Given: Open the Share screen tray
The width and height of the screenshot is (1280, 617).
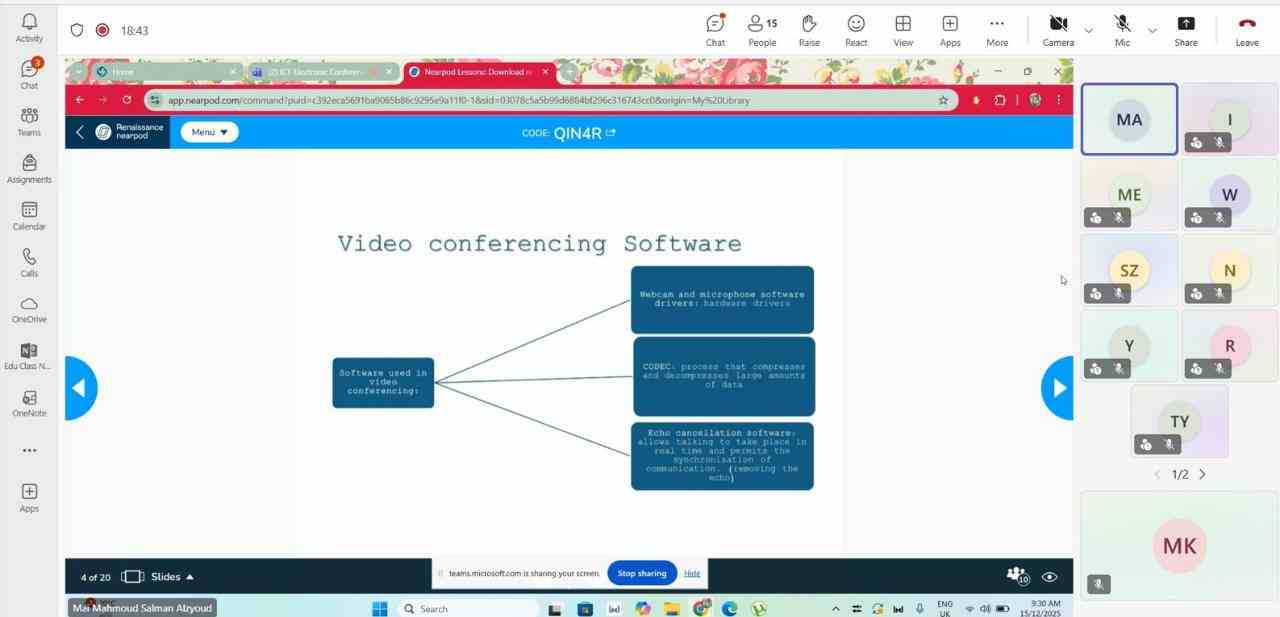Looking at the screenshot, I should coord(1186,29).
